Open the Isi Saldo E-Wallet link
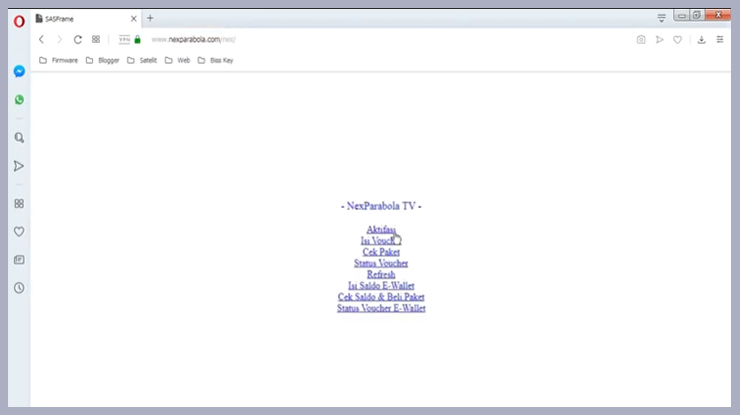740x415 pixels. pos(381,286)
